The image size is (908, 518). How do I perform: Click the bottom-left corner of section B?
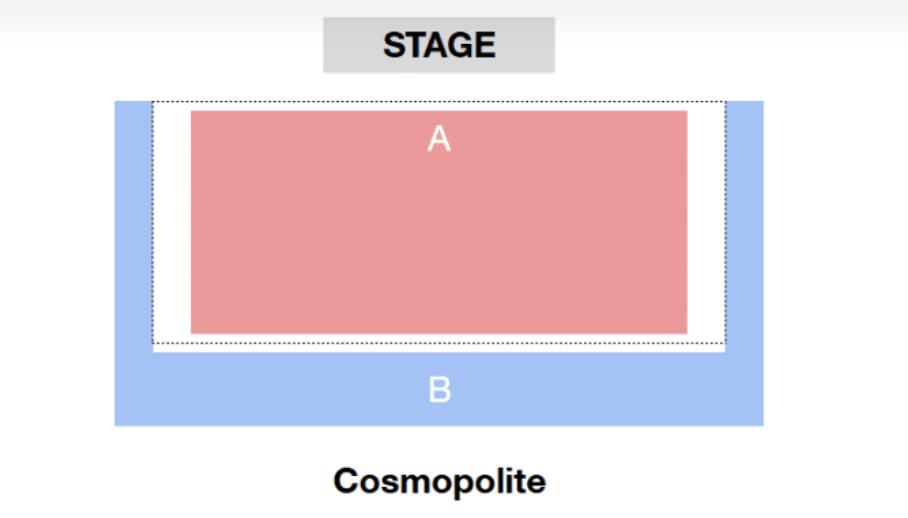coord(118,423)
